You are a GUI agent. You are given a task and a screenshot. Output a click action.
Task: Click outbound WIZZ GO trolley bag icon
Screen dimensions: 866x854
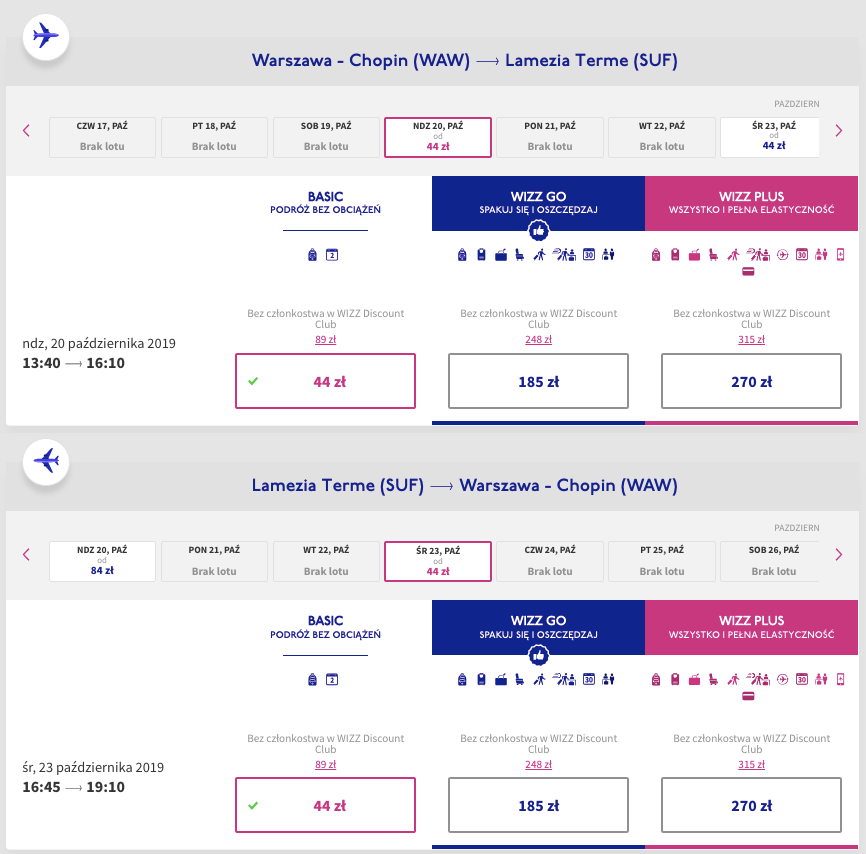(x=482, y=255)
